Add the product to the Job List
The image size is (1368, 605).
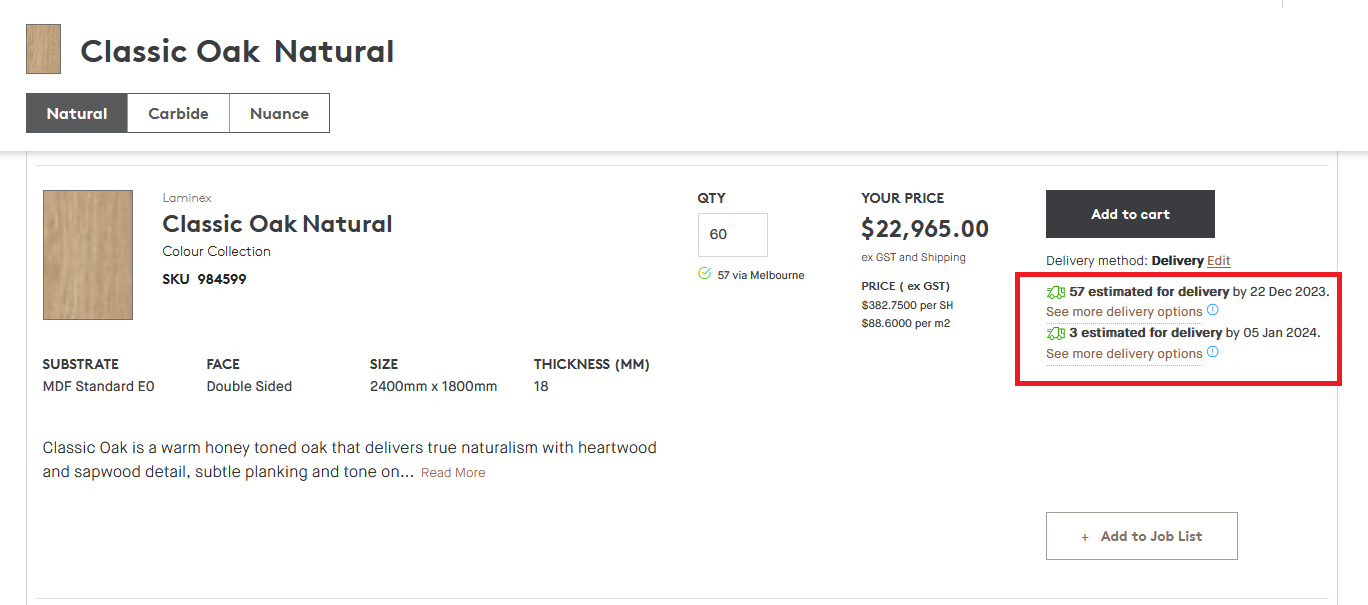tap(1141, 536)
